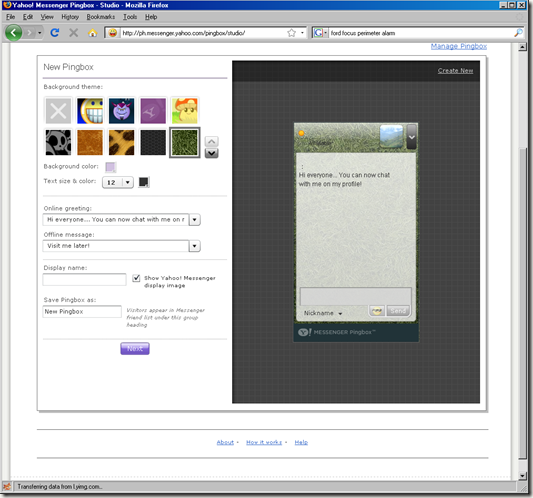This screenshot has width=533, height=498.
Task: Pick the black hexagon mesh theme
Action: (153, 142)
